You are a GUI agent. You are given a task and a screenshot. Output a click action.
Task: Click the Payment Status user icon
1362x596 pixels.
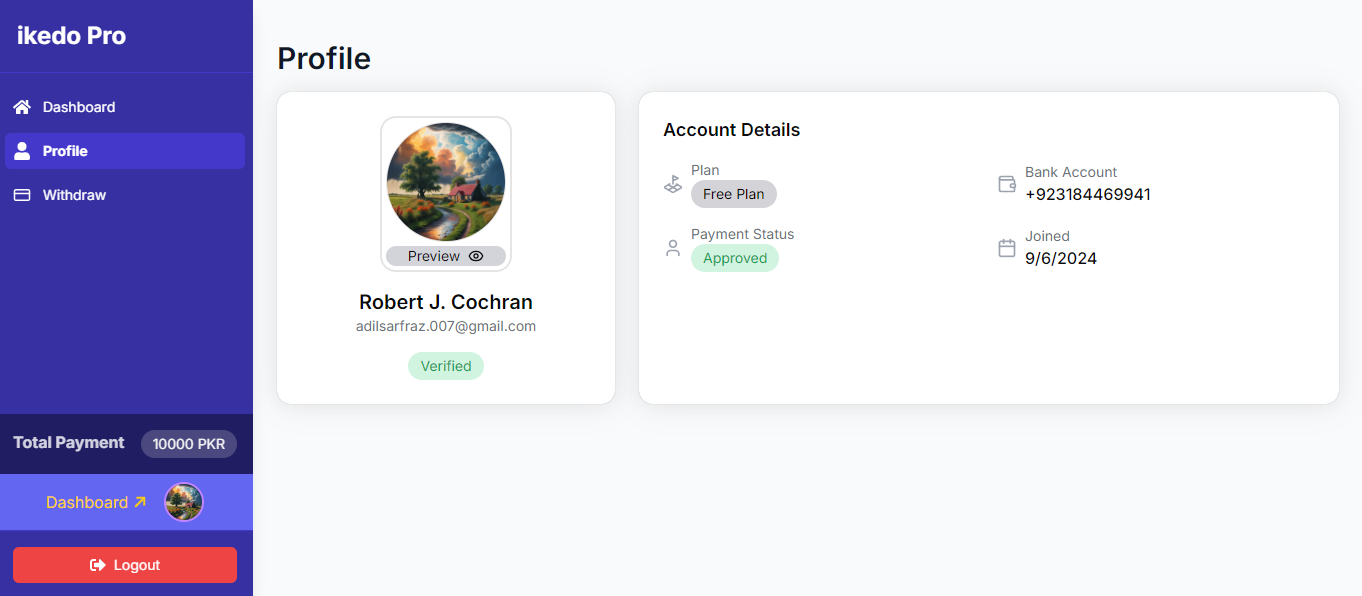tap(673, 248)
